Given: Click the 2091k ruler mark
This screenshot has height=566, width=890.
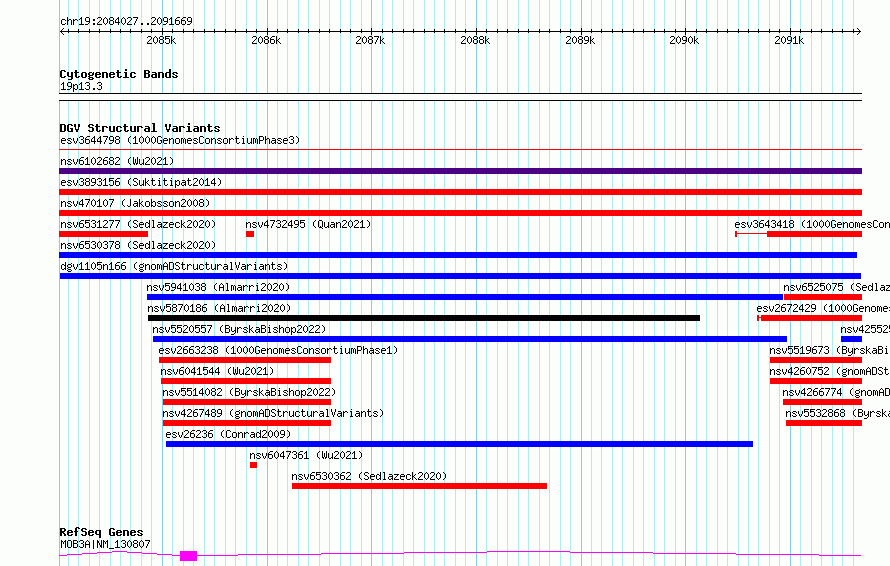Looking at the screenshot, I should pos(789,40).
